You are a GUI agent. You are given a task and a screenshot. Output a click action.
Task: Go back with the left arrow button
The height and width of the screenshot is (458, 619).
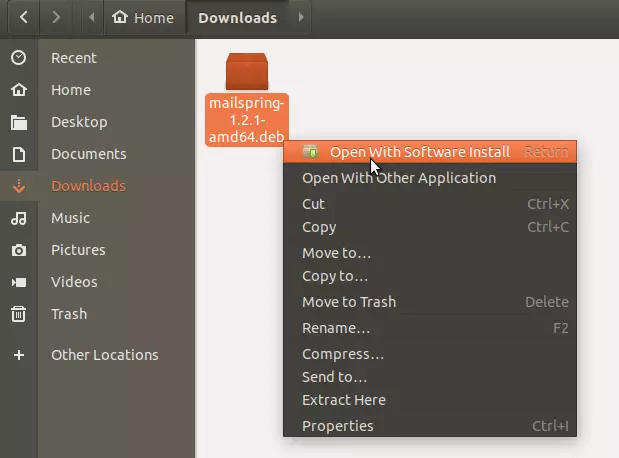(24, 17)
